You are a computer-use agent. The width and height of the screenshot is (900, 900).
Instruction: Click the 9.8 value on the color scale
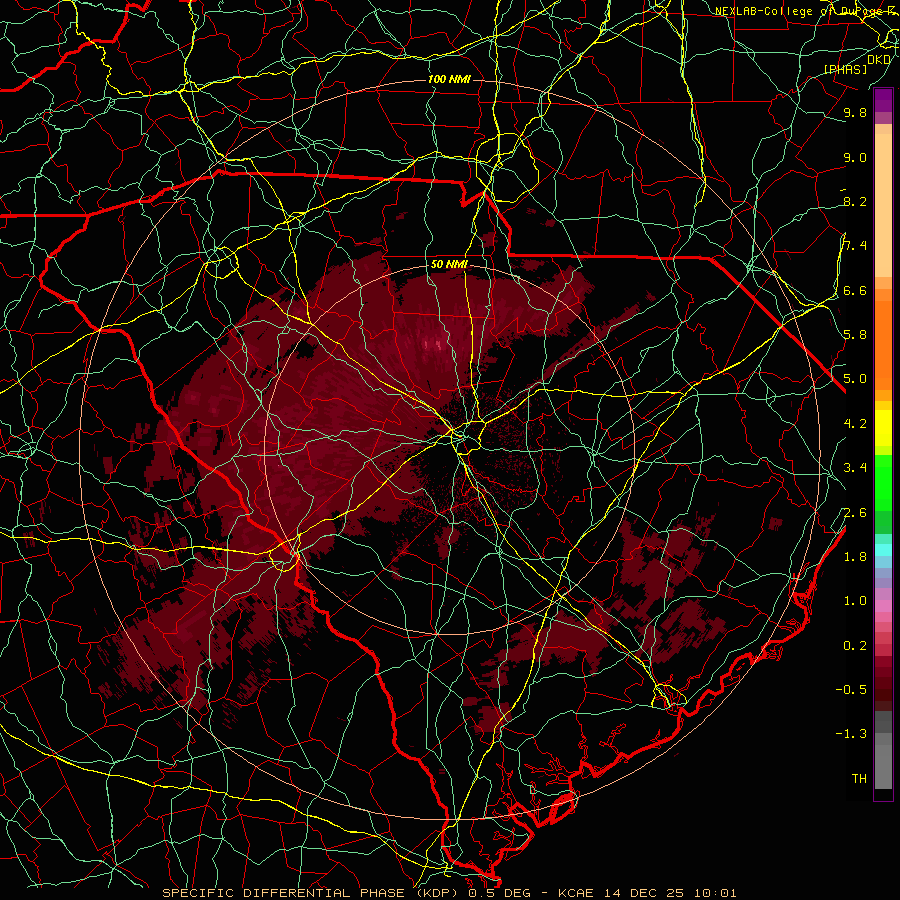coord(855,113)
